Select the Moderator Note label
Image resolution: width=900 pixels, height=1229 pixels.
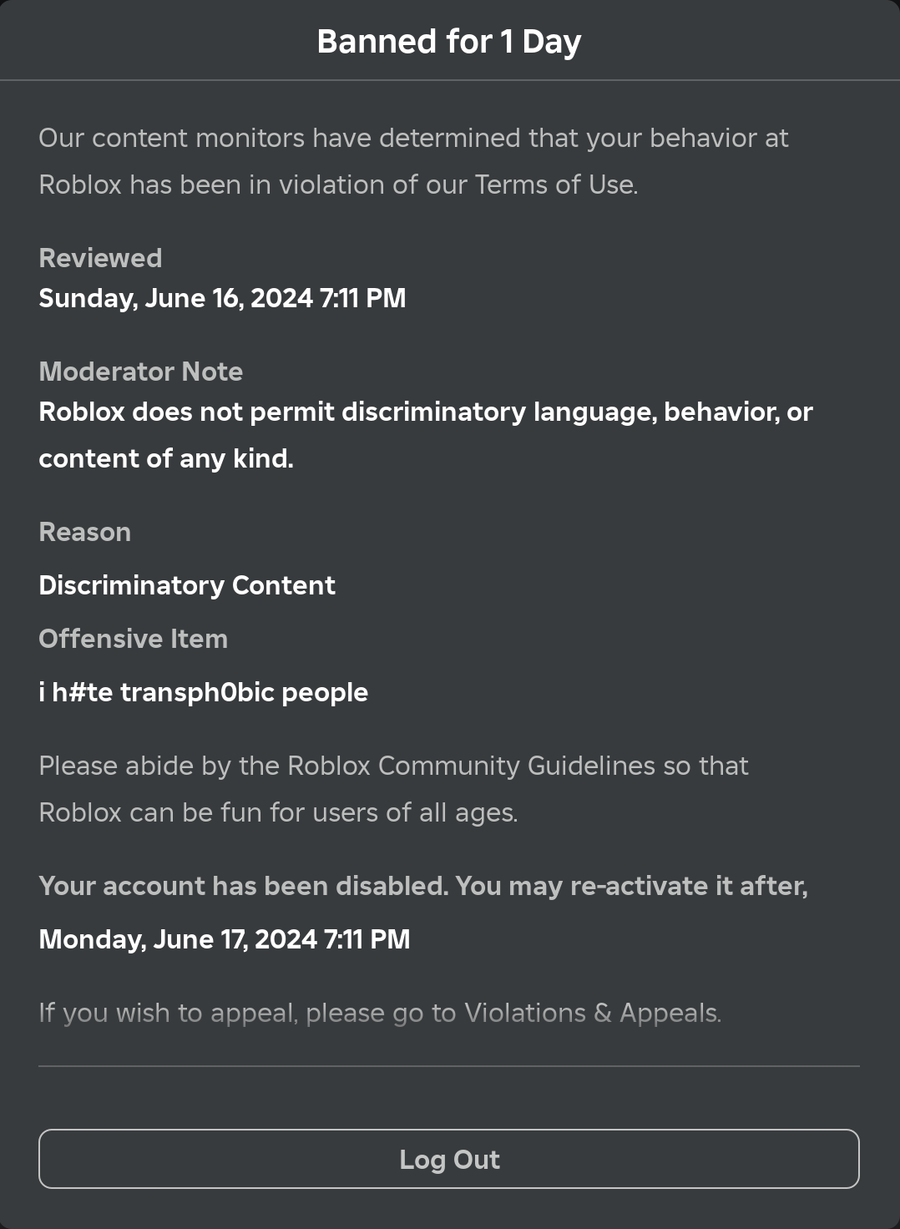(x=141, y=372)
